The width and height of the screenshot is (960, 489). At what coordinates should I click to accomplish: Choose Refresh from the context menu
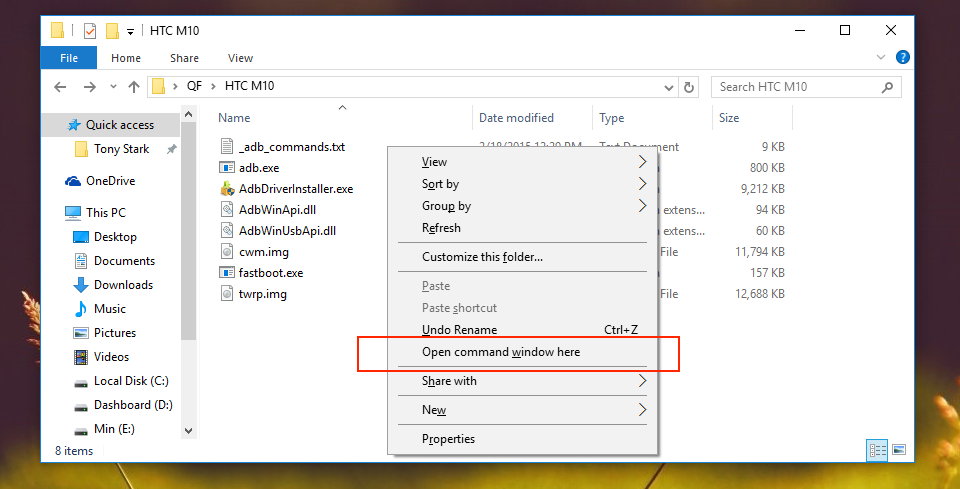pos(523,228)
